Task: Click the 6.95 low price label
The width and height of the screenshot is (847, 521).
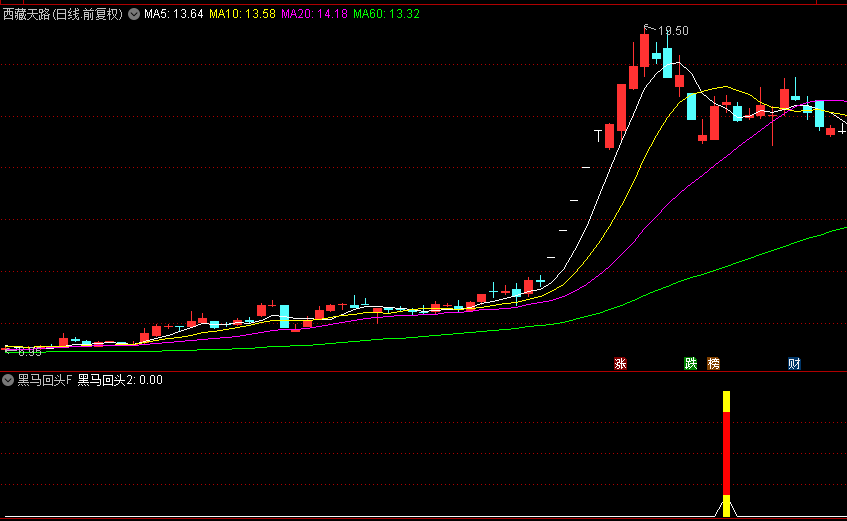Action: click(x=30, y=352)
